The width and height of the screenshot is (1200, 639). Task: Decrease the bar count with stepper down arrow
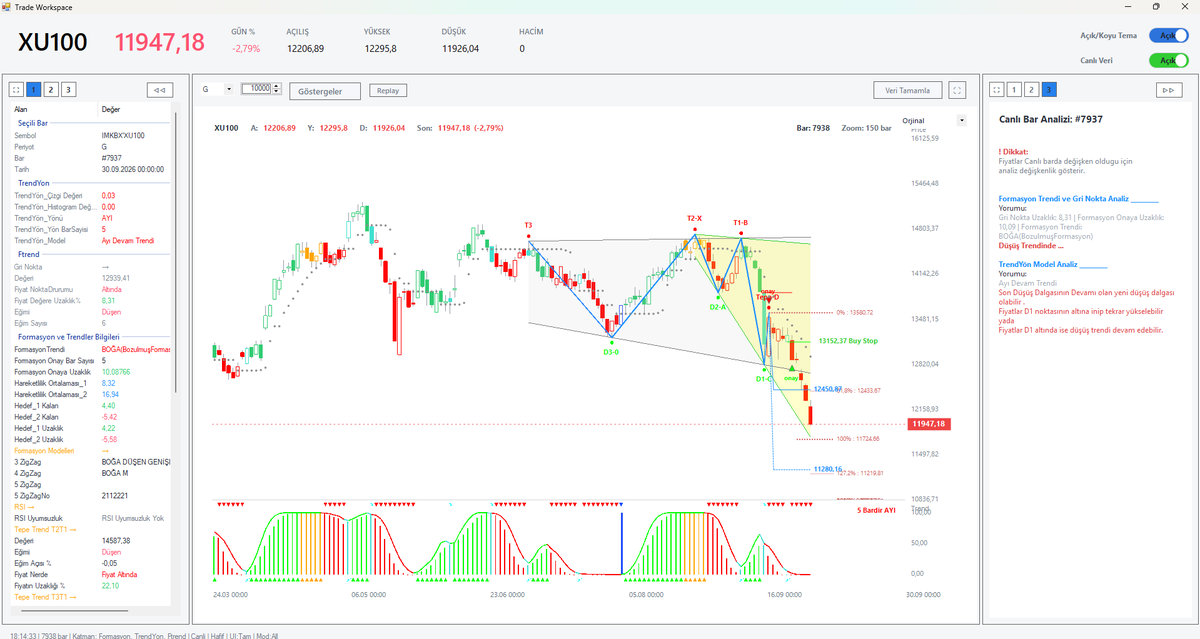(275, 92)
